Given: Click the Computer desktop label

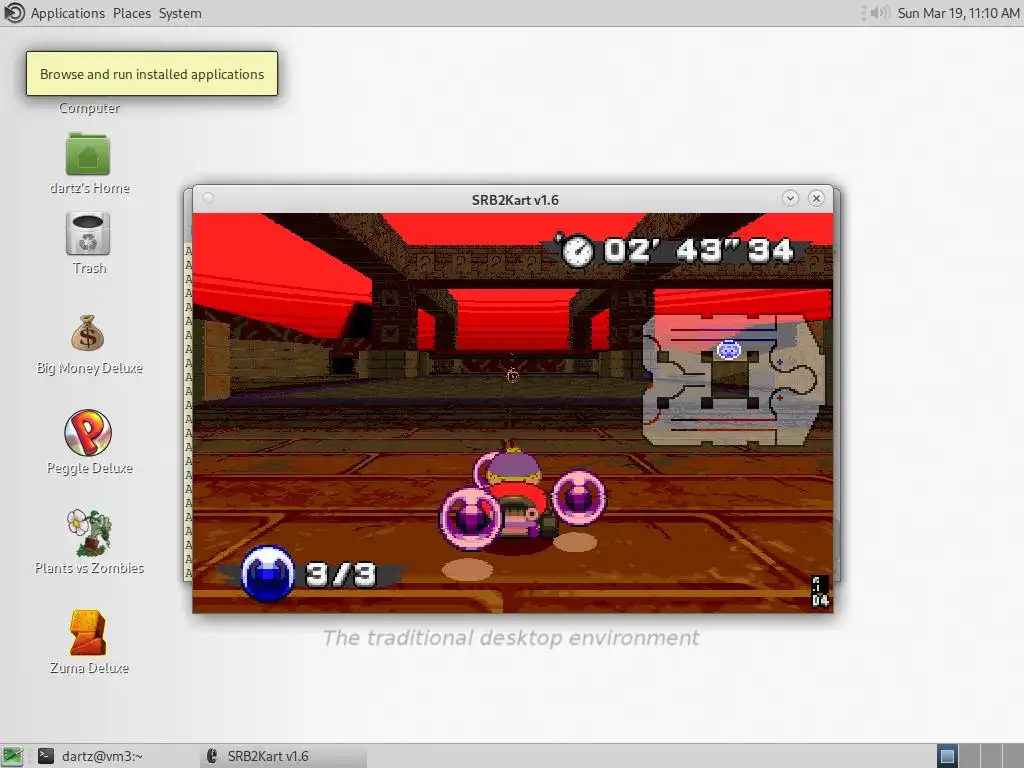Looking at the screenshot, I should click(89, 108).
